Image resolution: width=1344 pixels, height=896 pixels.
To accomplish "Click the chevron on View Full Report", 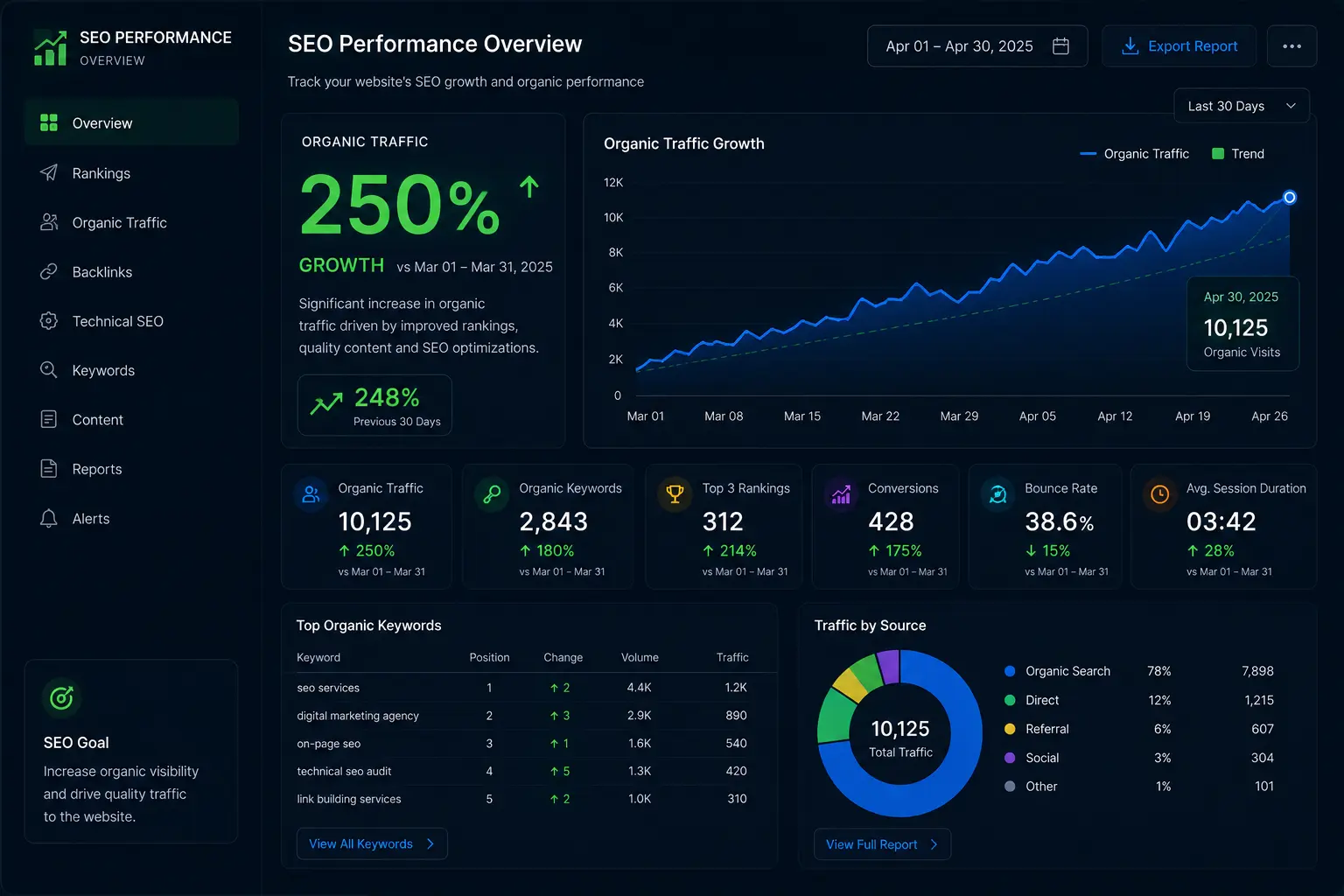I will [x=934, y=844].
